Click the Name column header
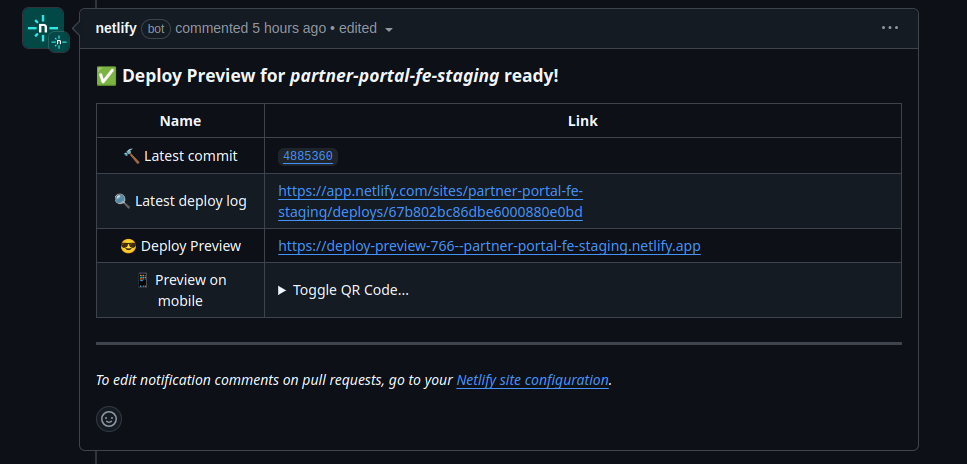967x464 pixels. pyautogui.click(x=180, y=121)
